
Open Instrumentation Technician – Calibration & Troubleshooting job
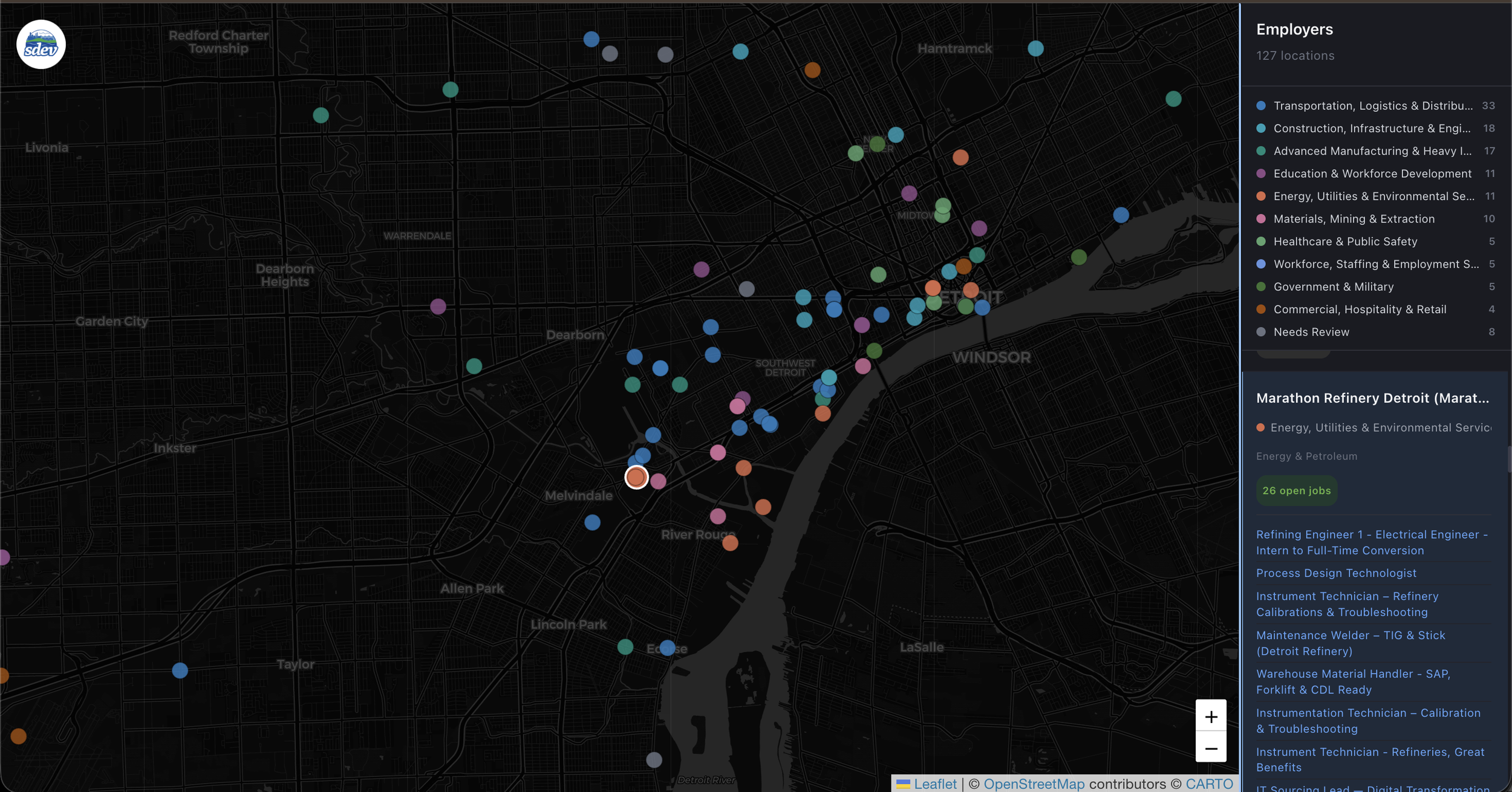tap(1368, 721)
